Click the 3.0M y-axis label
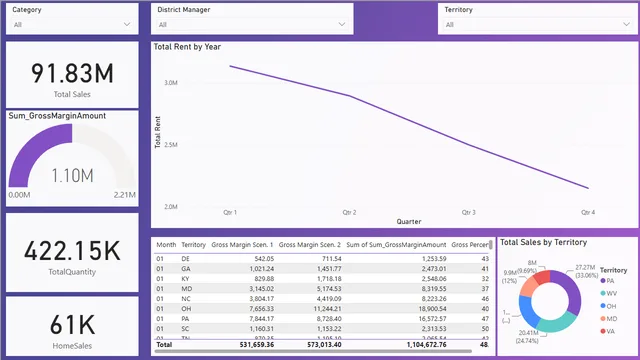Image resolution: width=640 pixels, height=360 pixels. [171, 83]
